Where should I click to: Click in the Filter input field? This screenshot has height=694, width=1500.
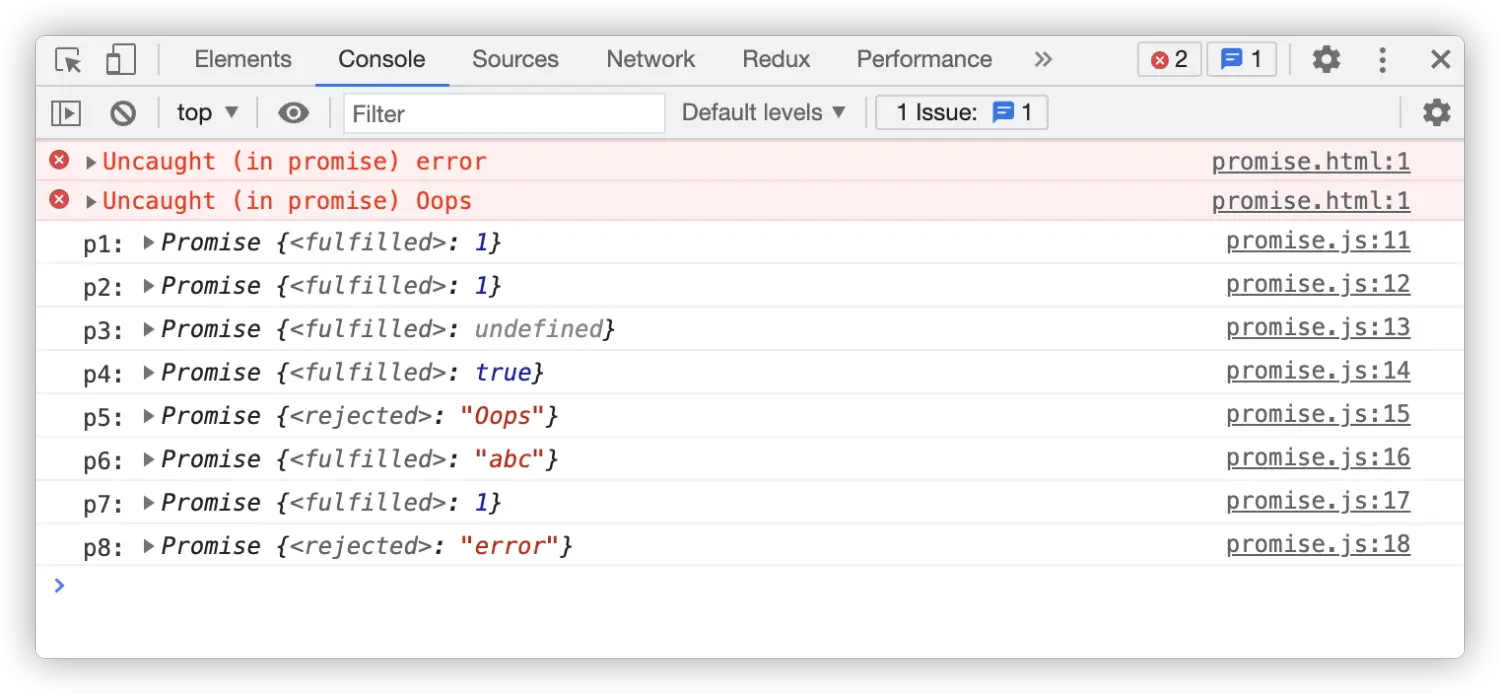click(504, 113)
